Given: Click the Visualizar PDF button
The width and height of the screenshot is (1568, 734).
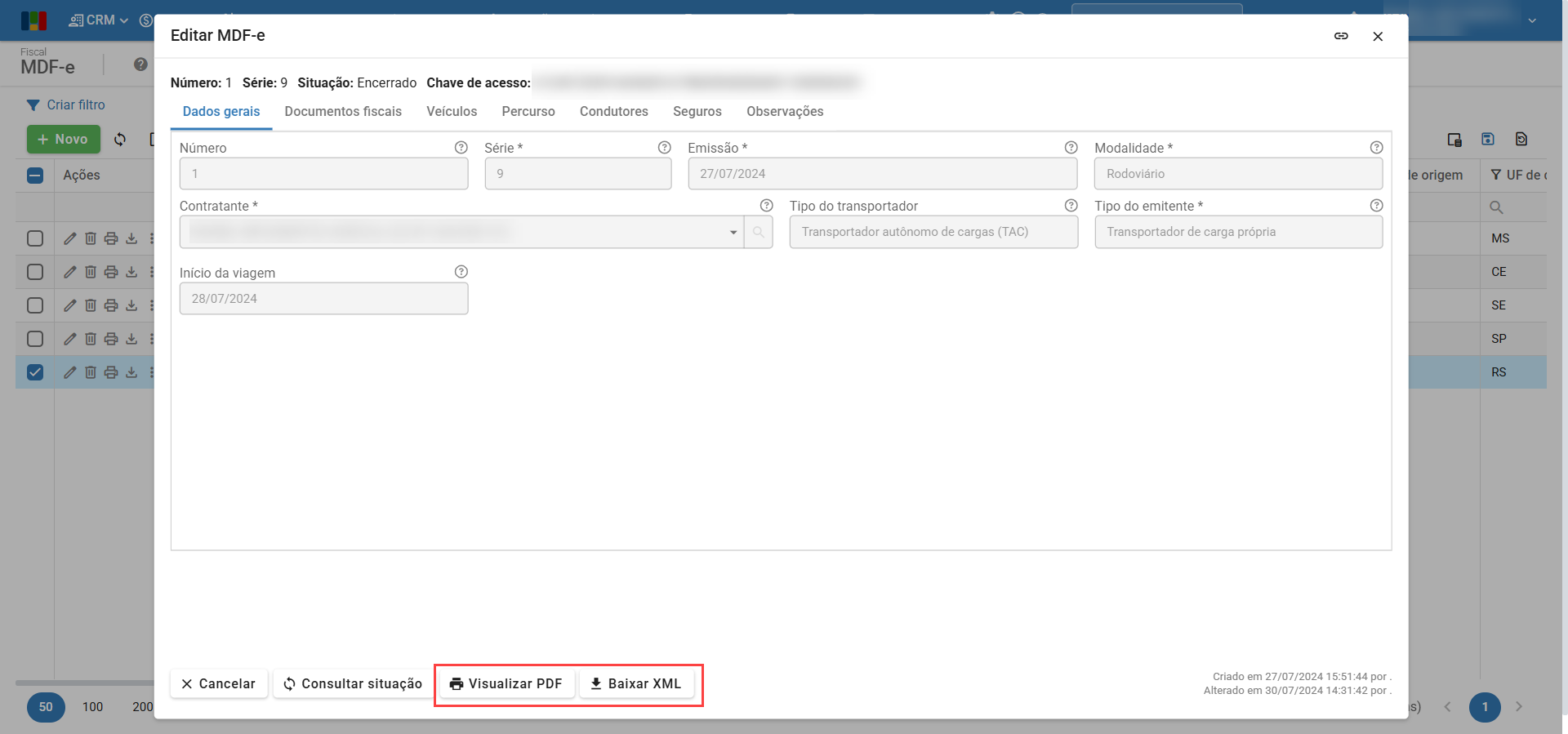Looking at the screenshot, I should click(507, 684).
